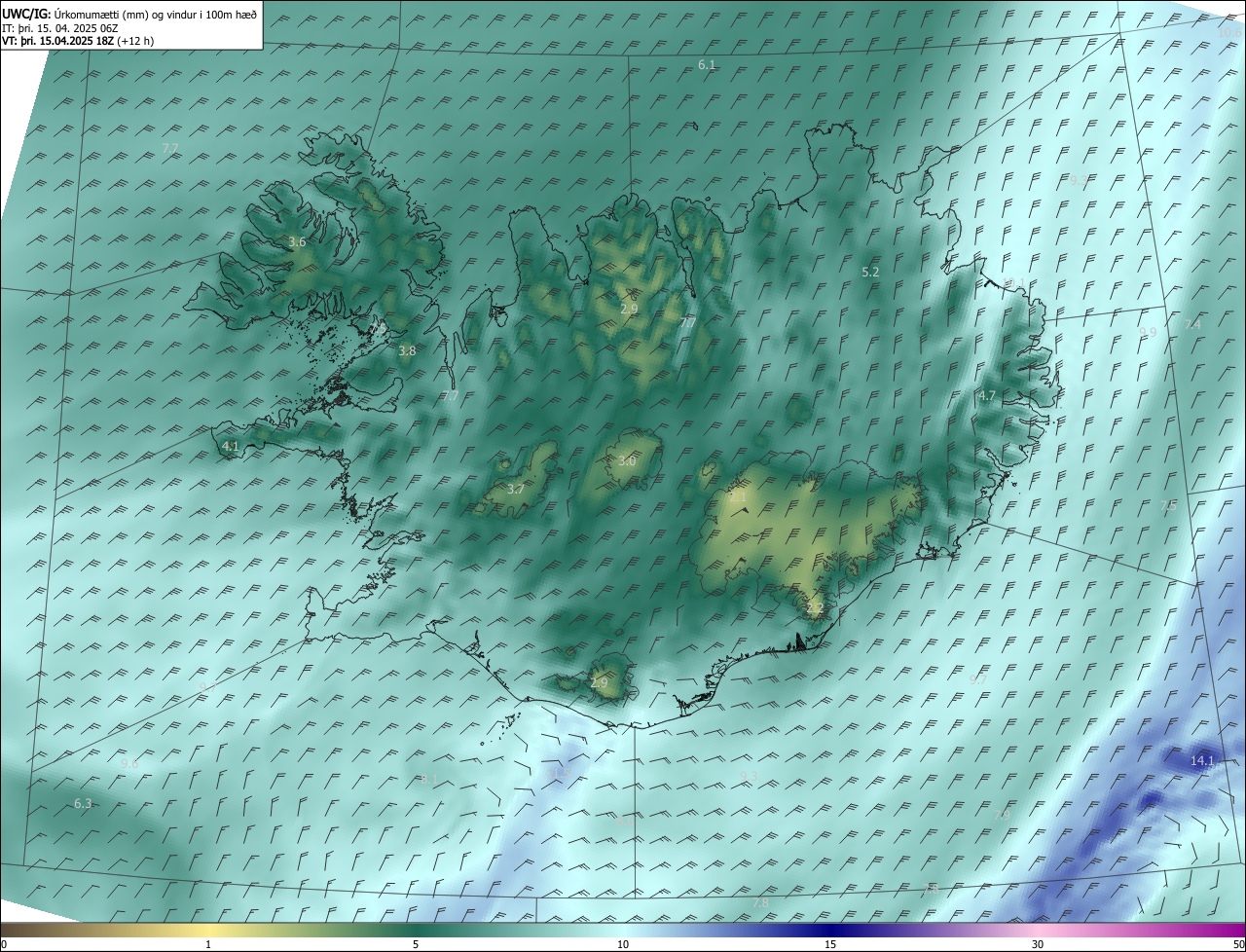1246x952 pixels.
Task: Click the 30 tick on the color scale
Action: pyautogui.click(x=1038, y=944)
